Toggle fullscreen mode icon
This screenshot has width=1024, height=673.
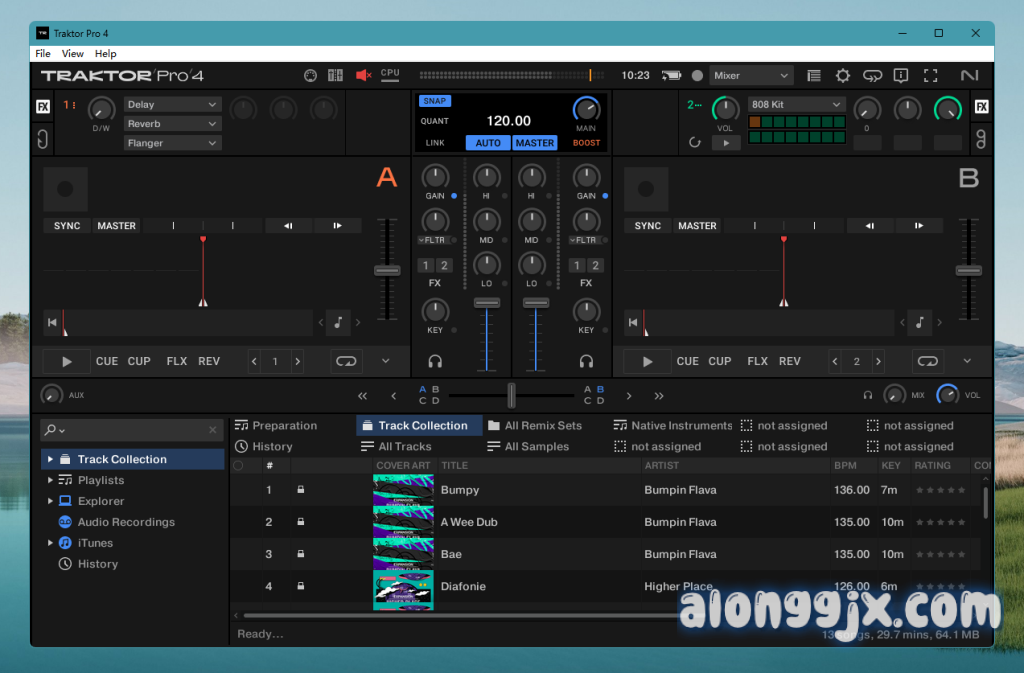click(930, 75)
